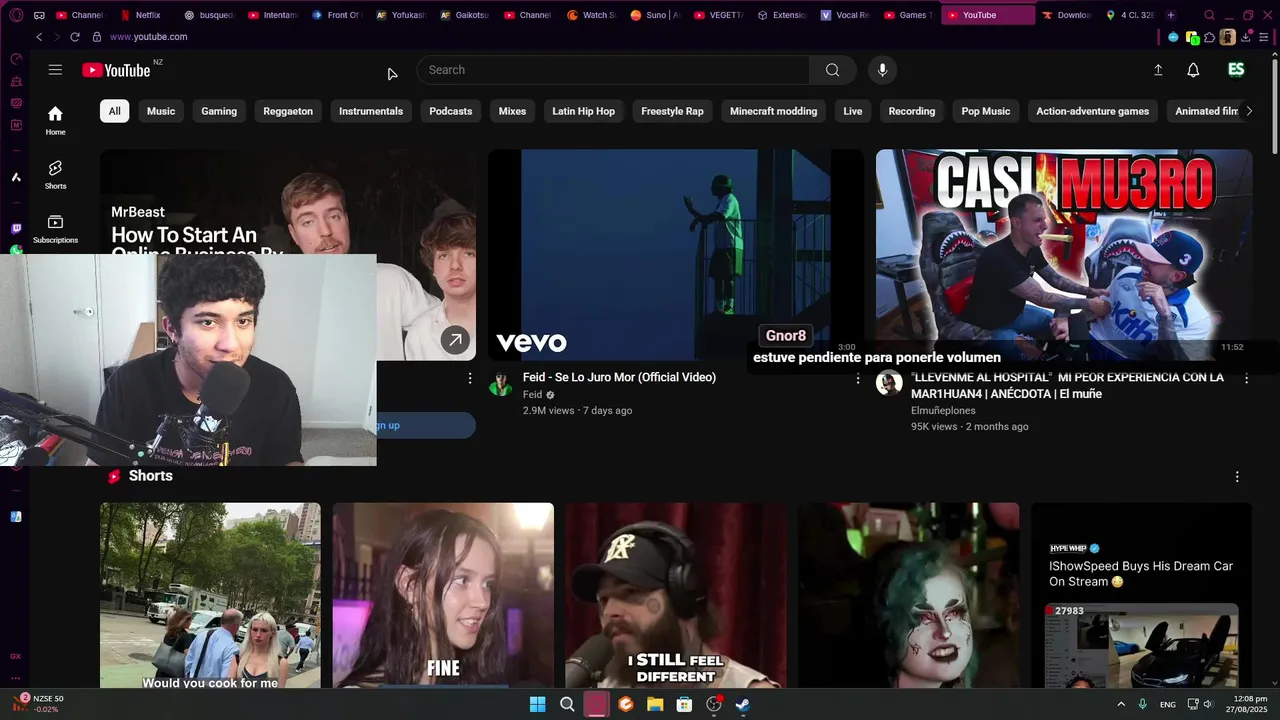Click the site info padlock icon
Image resolution: width=1280 pixels, height=720 pixels.
click(97, 37)
